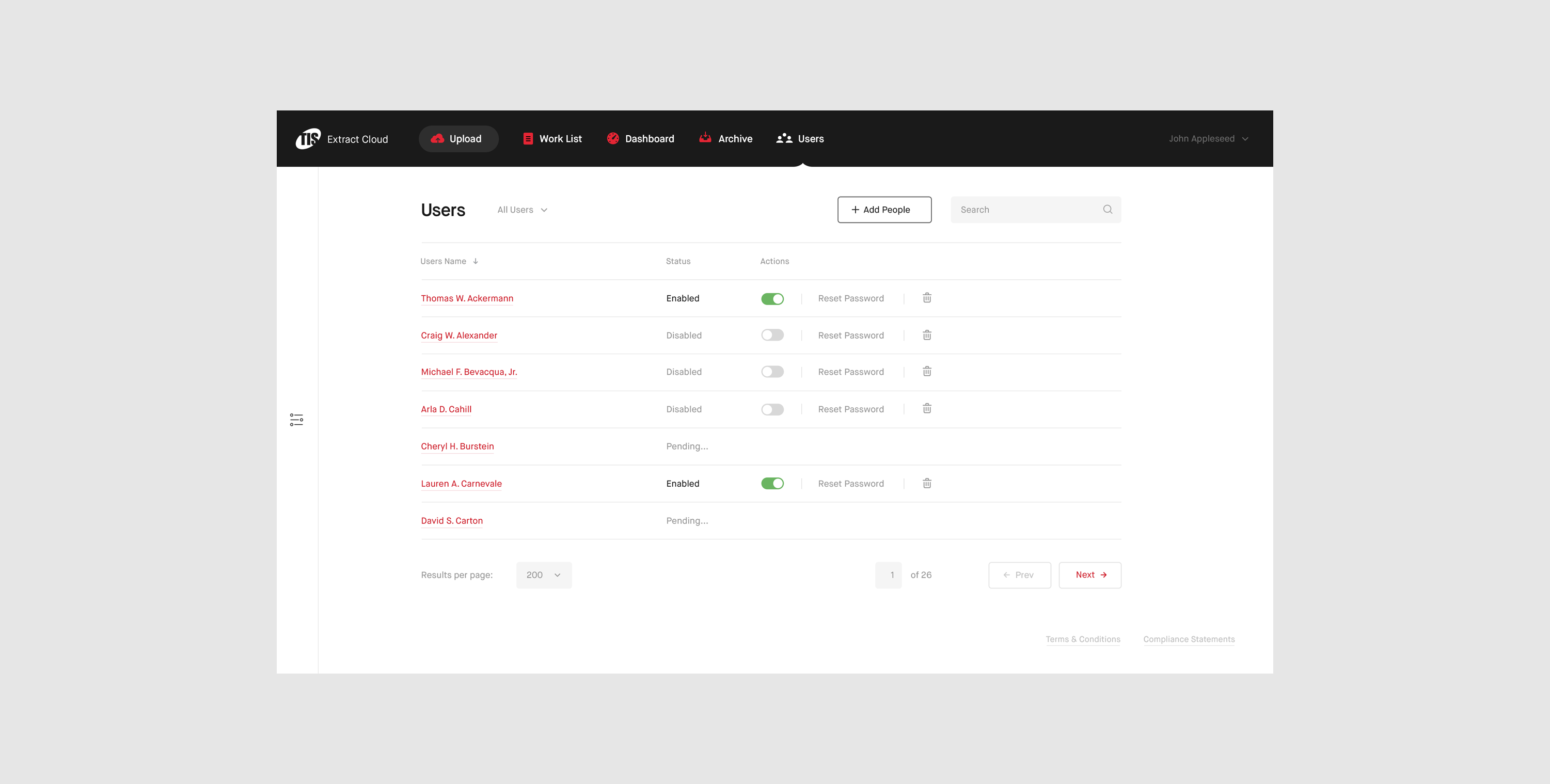Open John Appleseed account menu

tap(1208, 138)
